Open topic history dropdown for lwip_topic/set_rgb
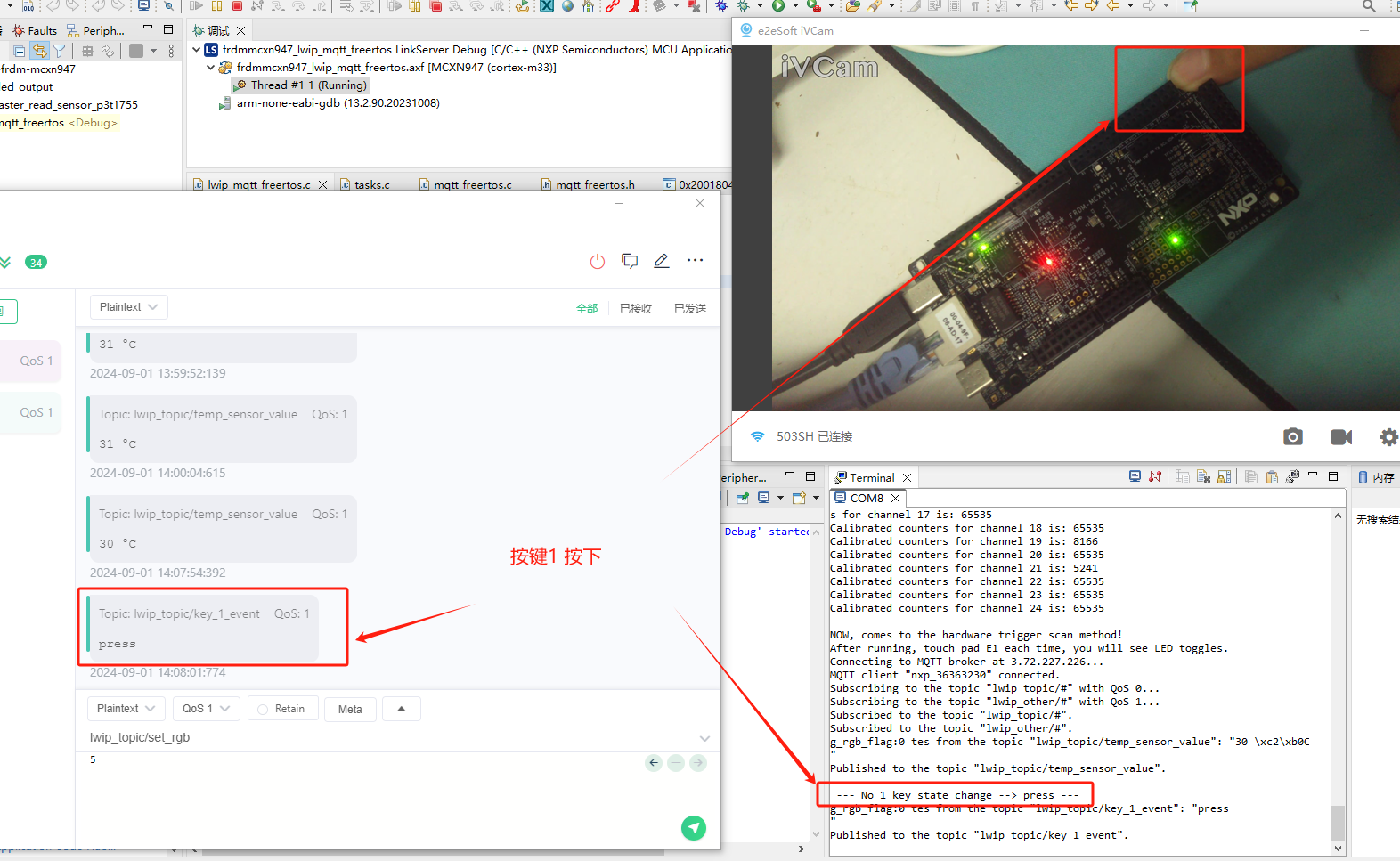 point(704,738)
